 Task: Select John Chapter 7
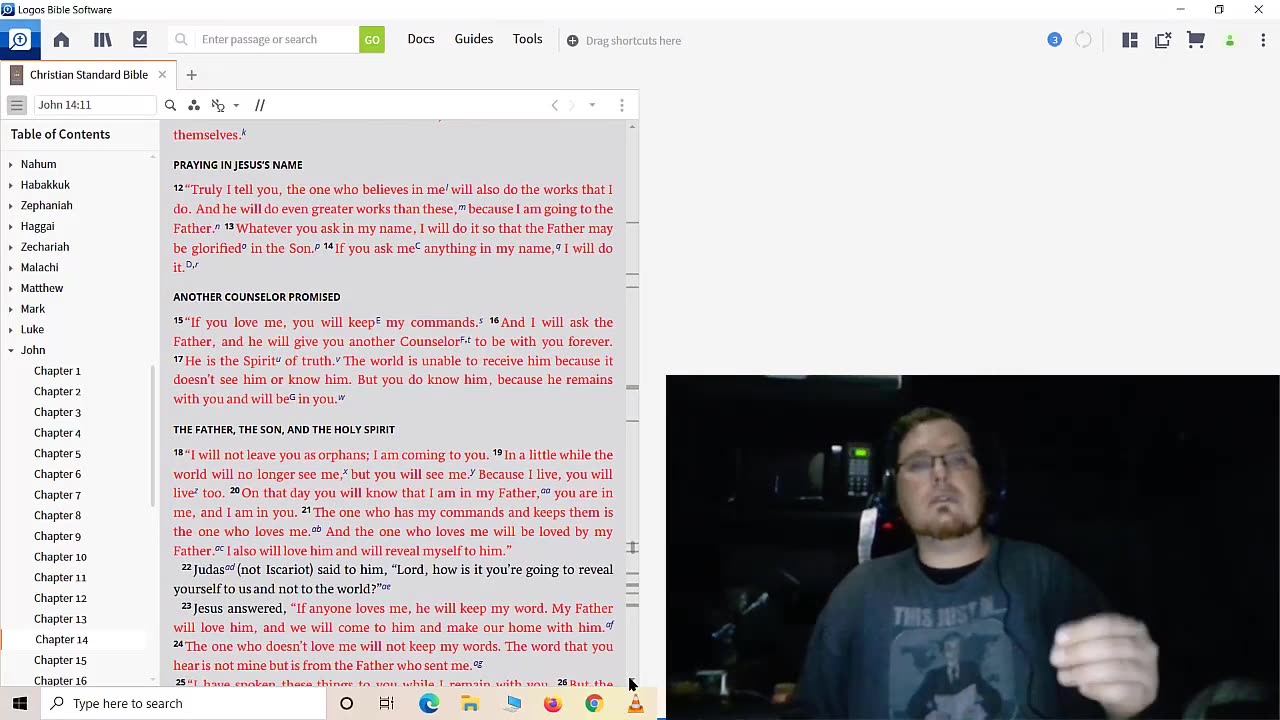coord(57,495)
